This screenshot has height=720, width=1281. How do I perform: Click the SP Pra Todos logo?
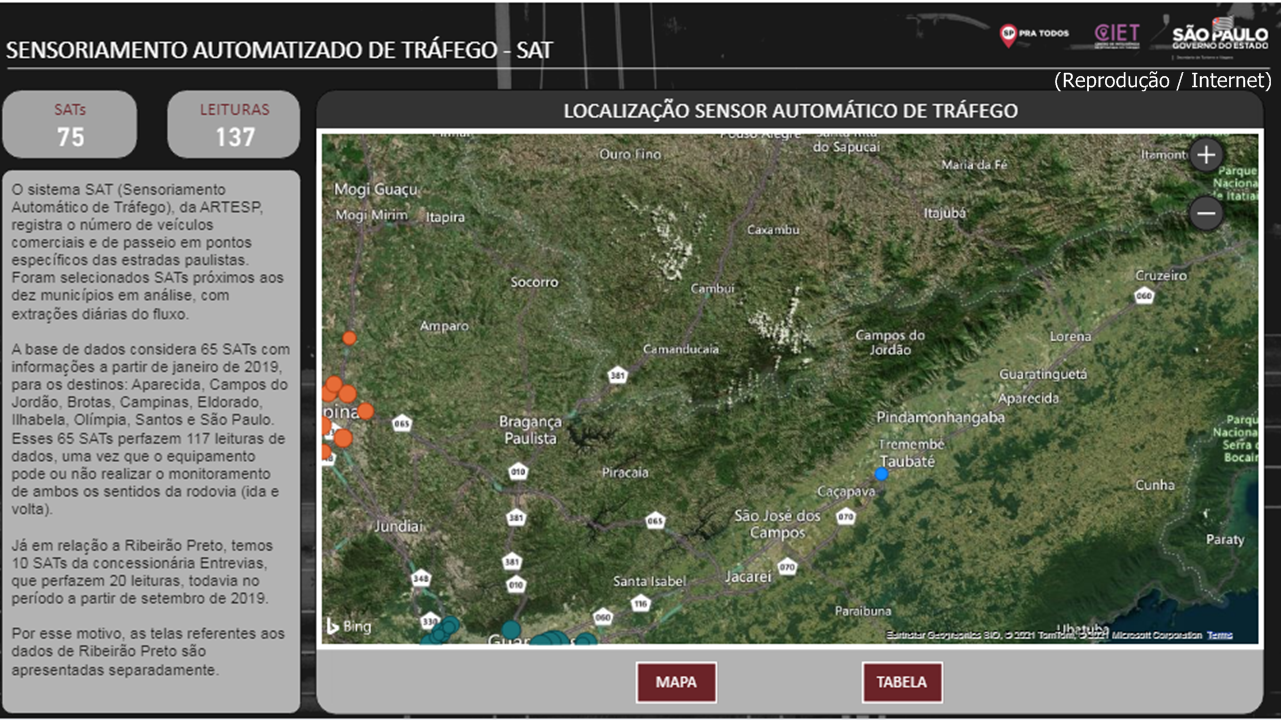(x=1034, y=35)
